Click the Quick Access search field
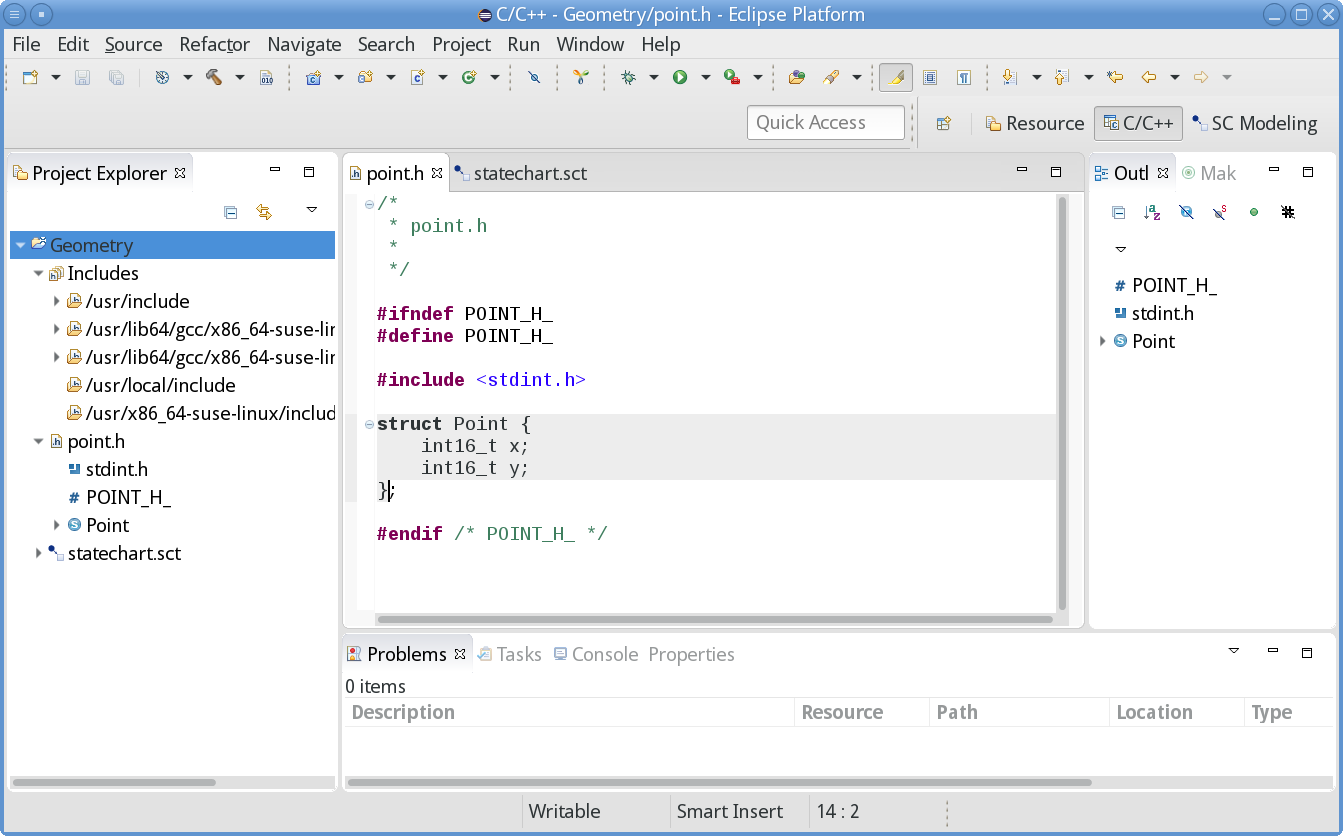 pyautogui.click(x=825, y=123)
